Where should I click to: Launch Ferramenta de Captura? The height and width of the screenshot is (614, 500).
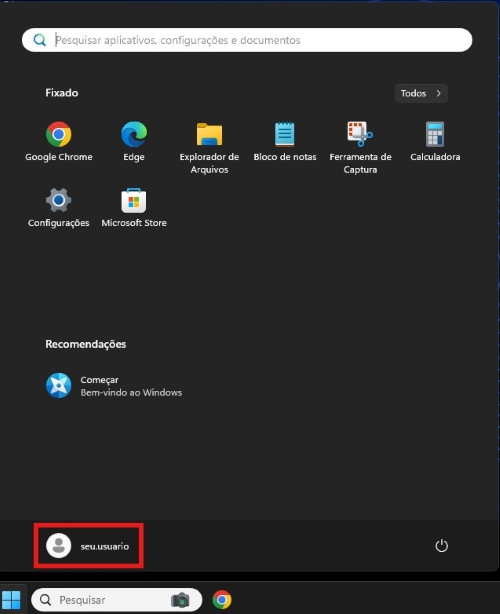[x=360, y=148]
